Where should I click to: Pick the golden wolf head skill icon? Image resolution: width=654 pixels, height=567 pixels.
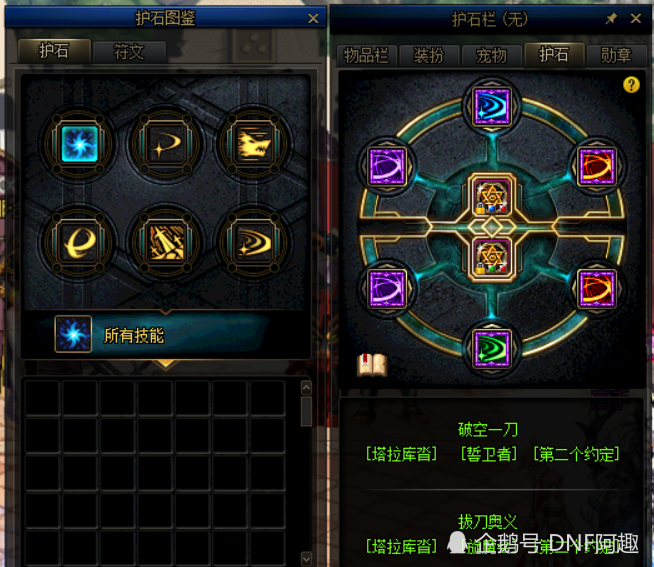[254, 144]
